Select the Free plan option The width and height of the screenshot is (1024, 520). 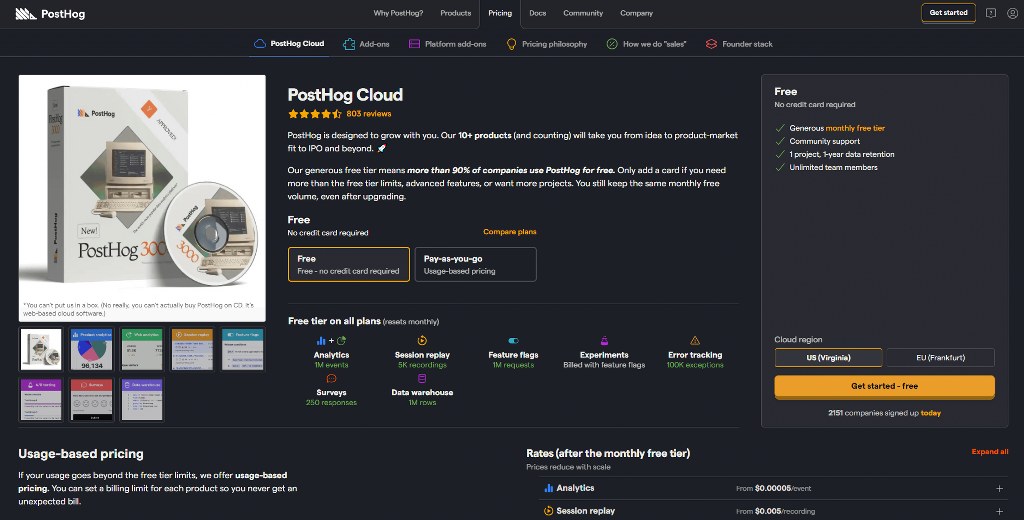tap(349, 265)
